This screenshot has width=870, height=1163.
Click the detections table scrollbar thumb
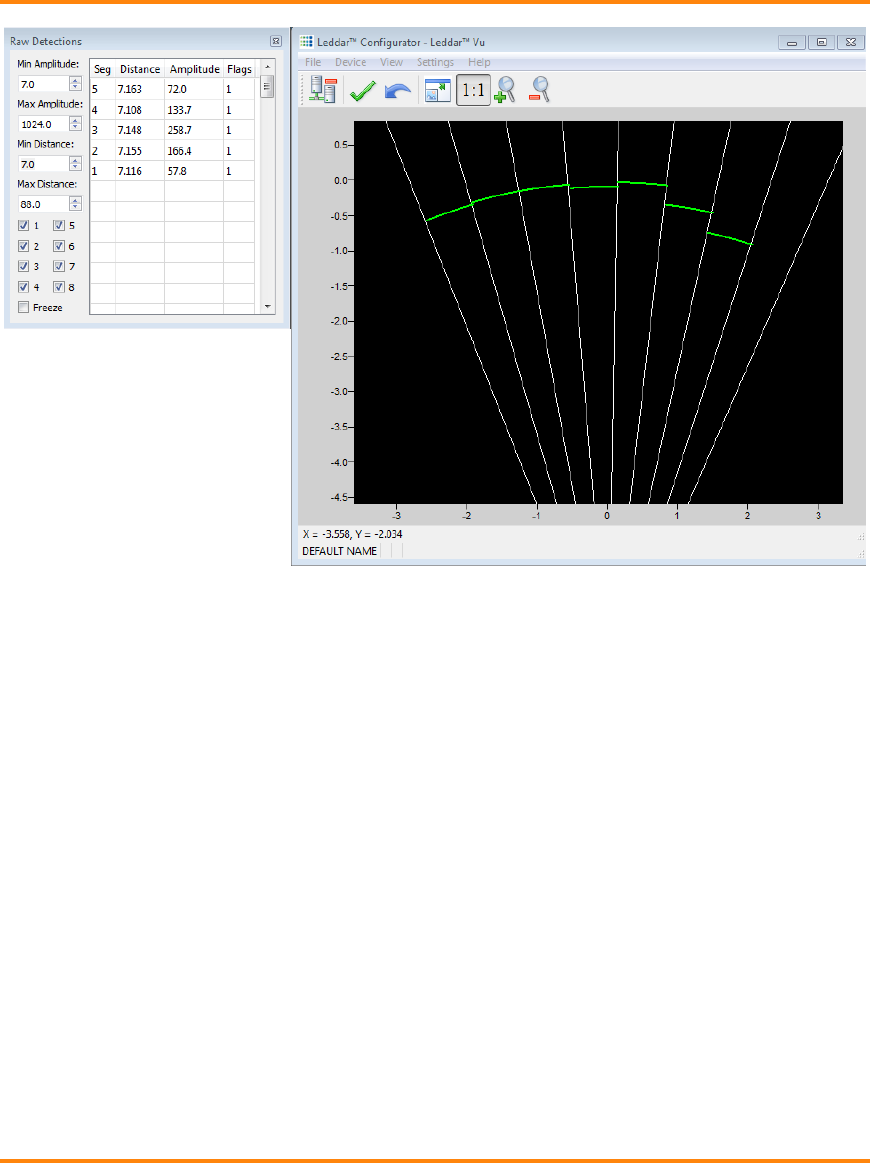point(268,86)
